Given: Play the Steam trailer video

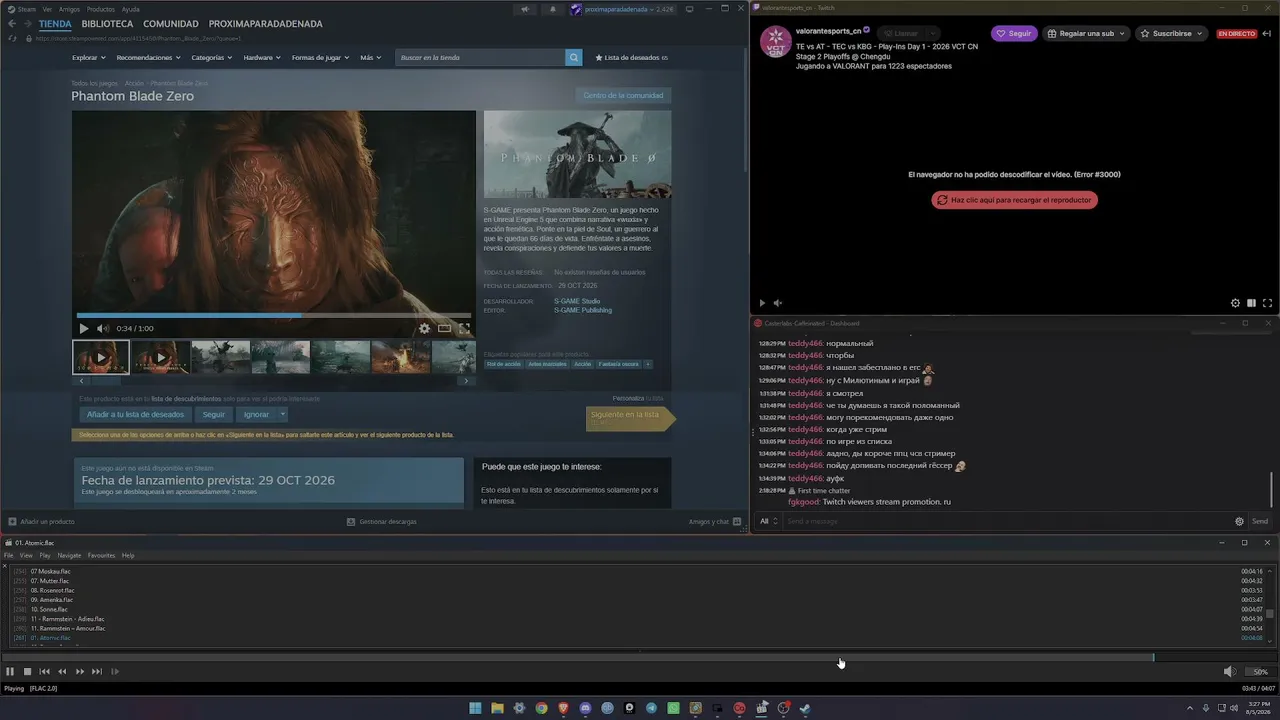Looking at the screenshot, I should (84, 328).
